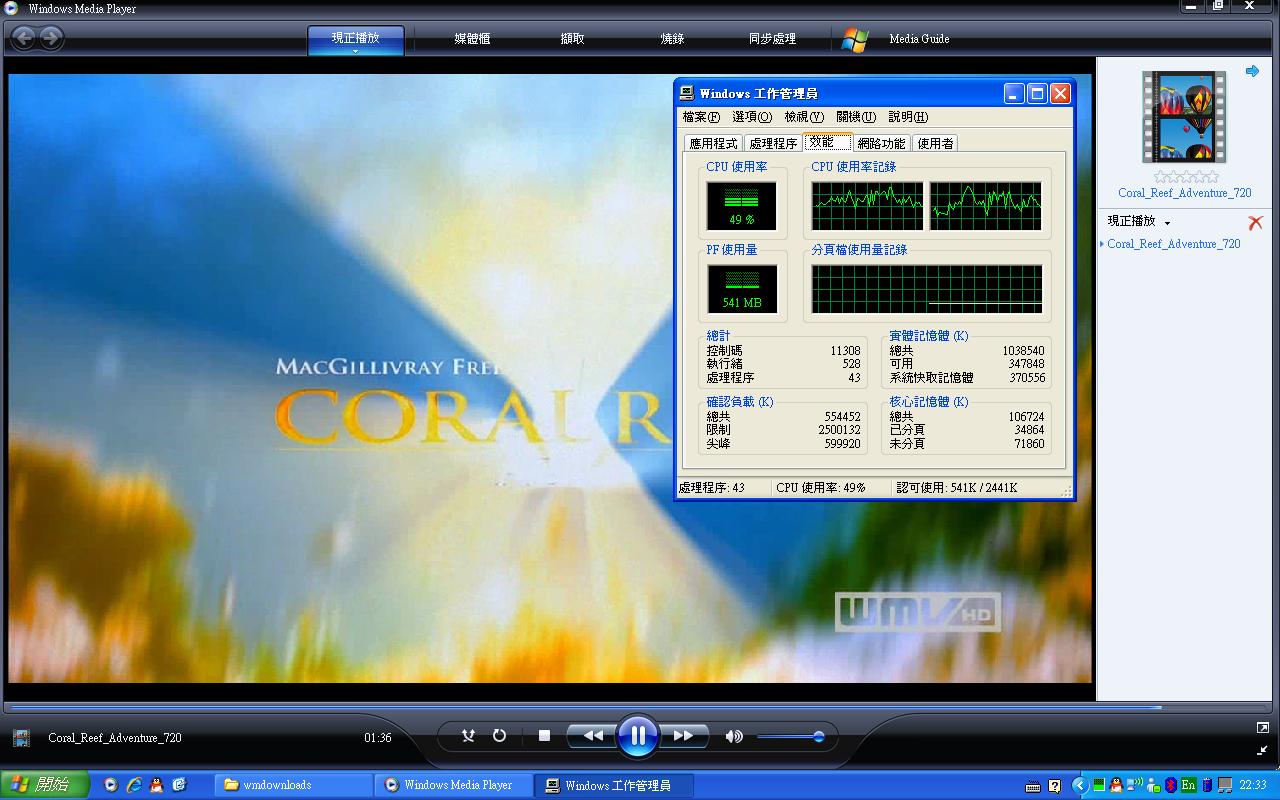Mute the sound using the speaker icon
Image resolution: width=1280 pixels, height=800 pixels.
point(733,737)
